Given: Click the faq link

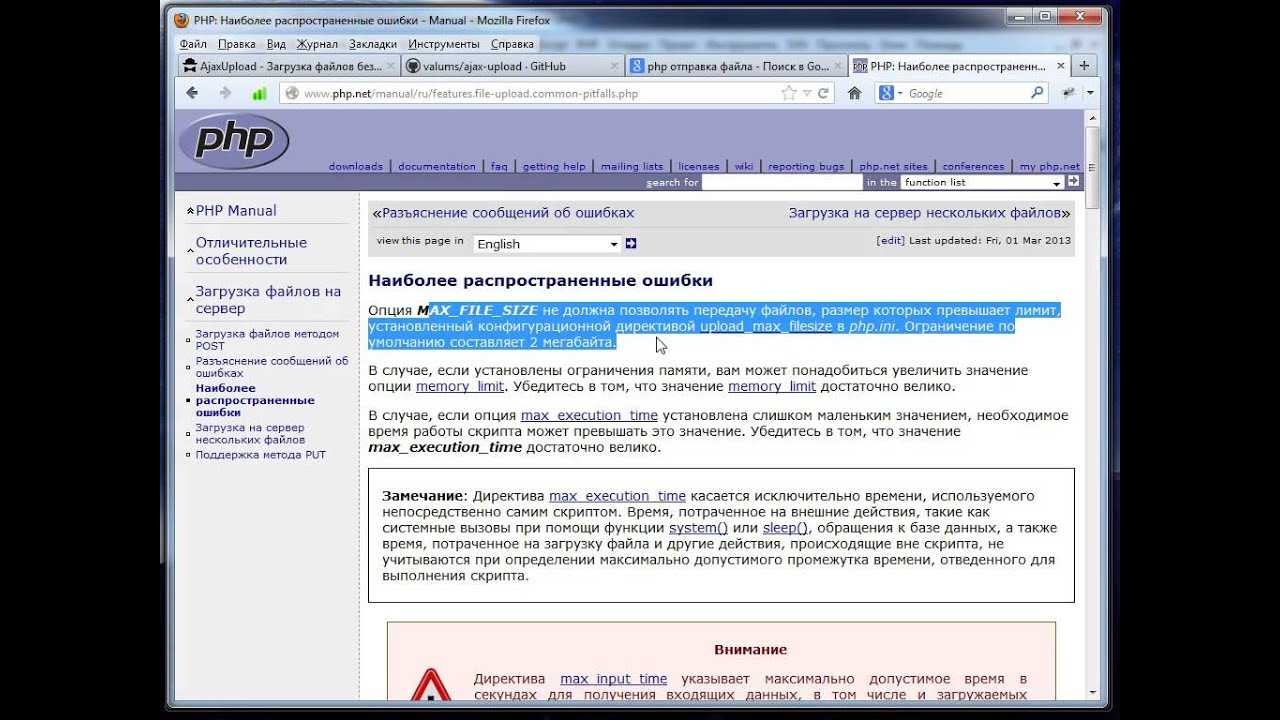Looking at the screenshot, I should 499,166.
